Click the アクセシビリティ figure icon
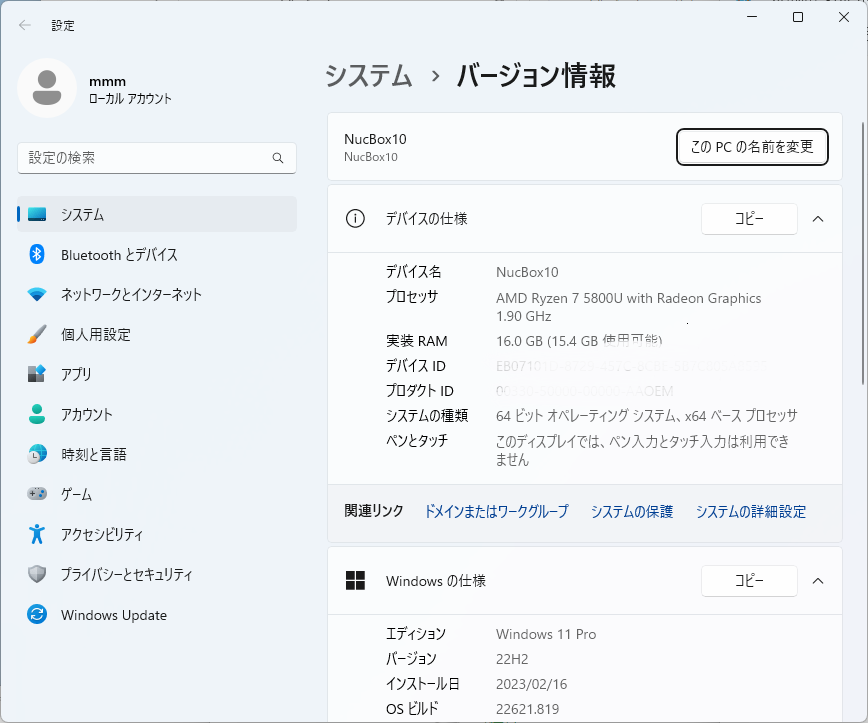This screenshot has height=723, width=868. click(37, 534)
